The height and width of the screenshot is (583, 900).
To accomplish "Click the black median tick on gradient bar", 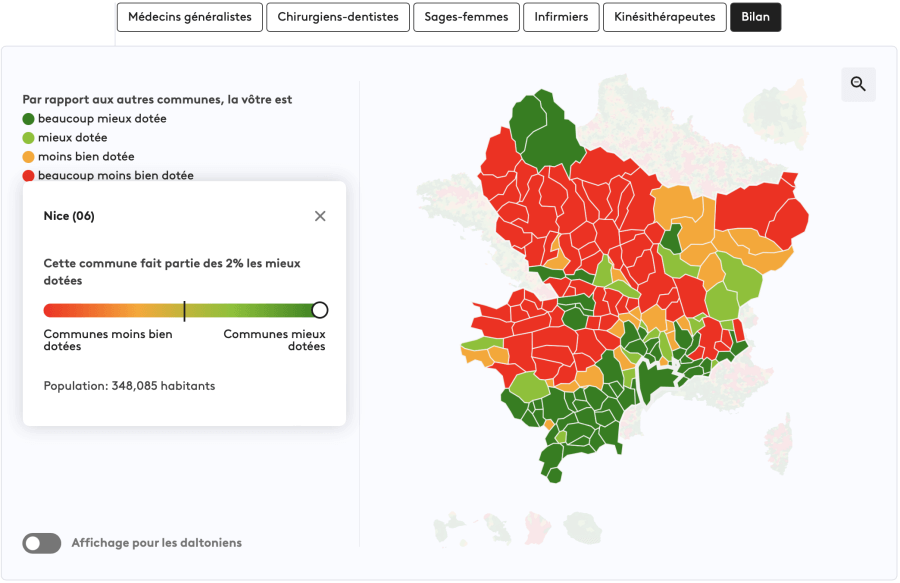I will [184, 310].
